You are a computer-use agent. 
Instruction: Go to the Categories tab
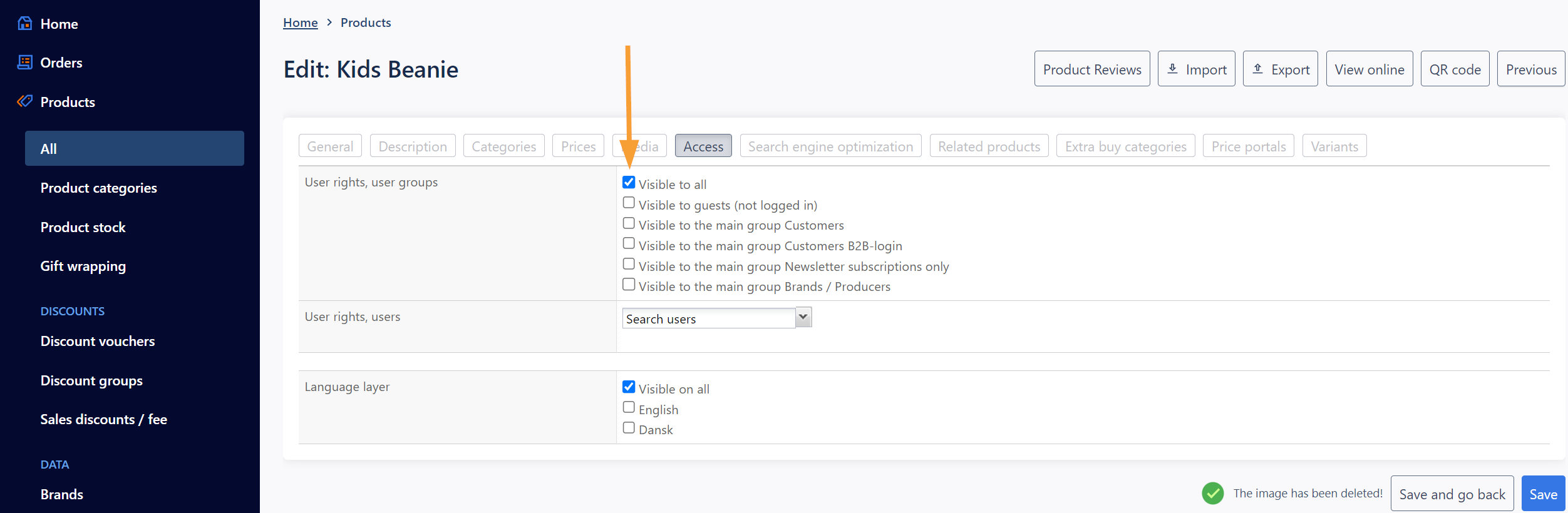503,146
